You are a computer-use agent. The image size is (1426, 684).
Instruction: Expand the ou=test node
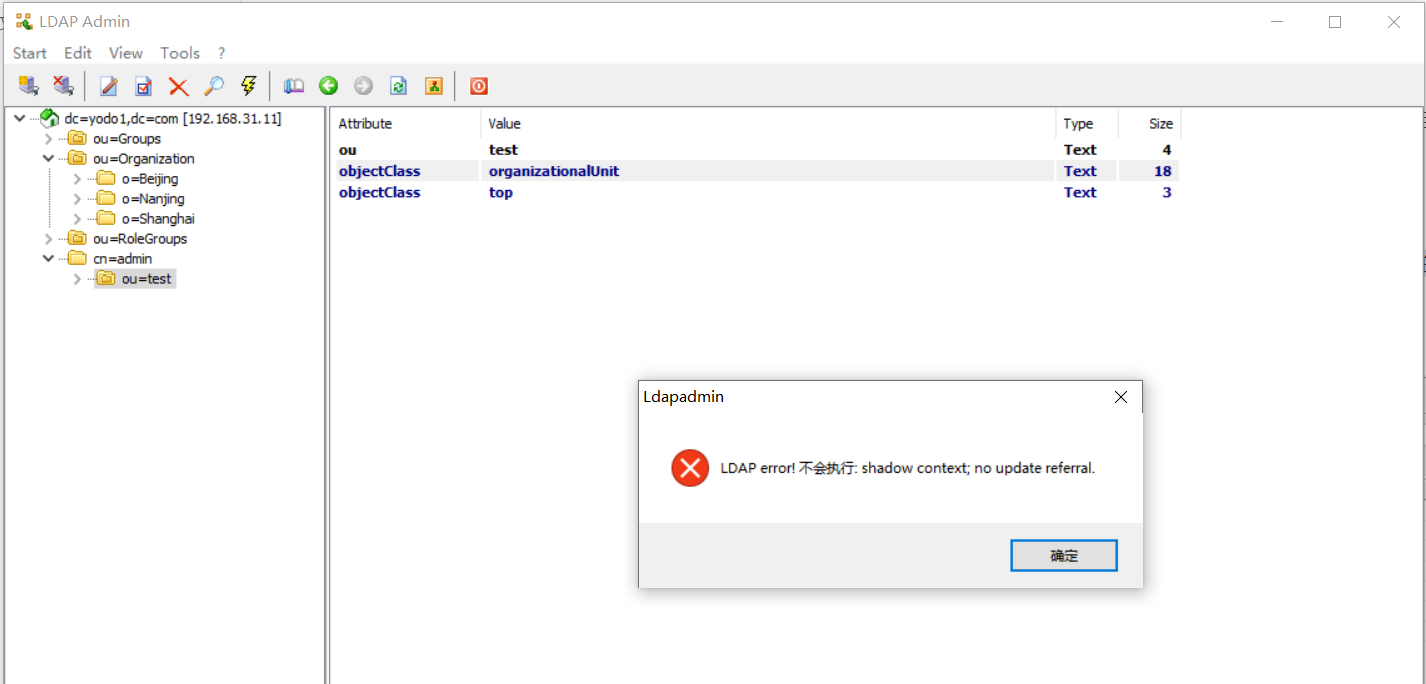(77, 279)
